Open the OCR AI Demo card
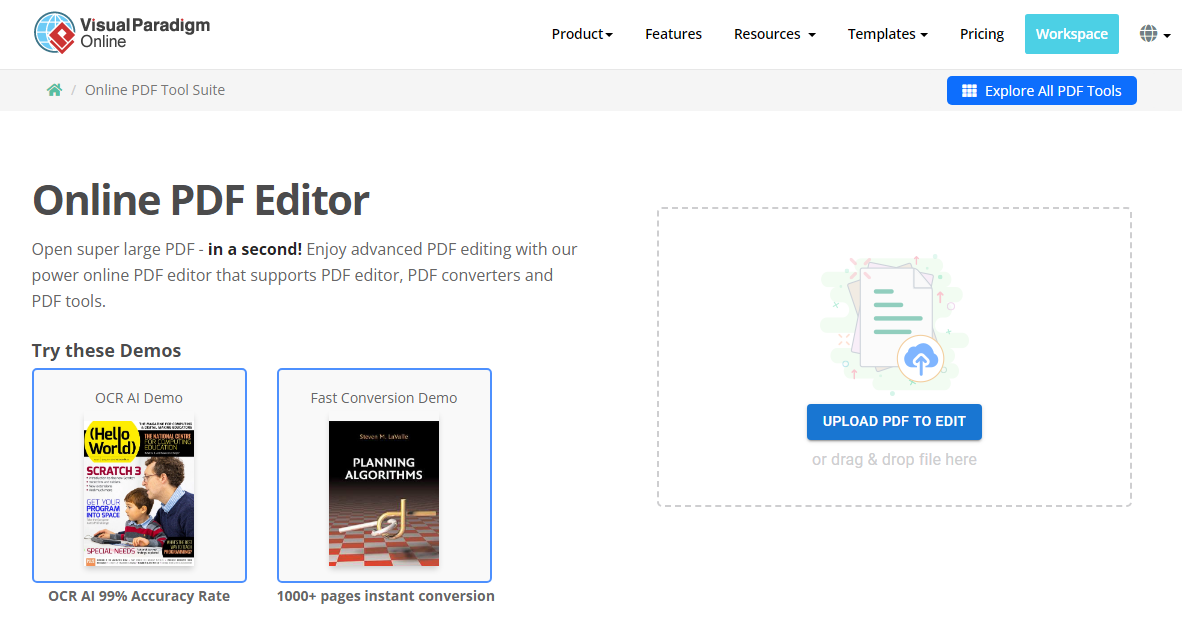The image size is (1182, 626). (139, 475)
